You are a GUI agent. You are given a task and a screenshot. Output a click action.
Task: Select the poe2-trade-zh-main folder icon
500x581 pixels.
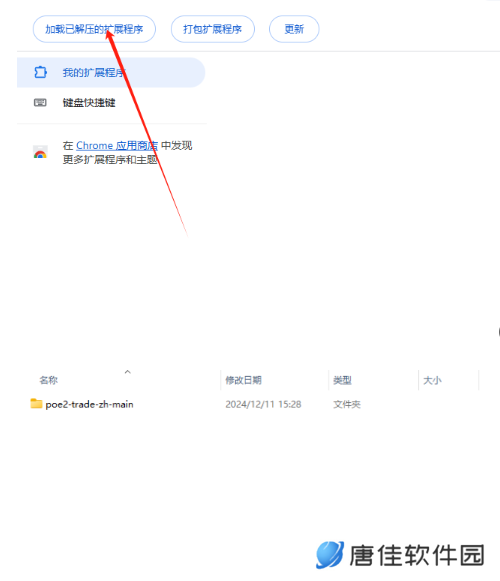[x=36, y=404]
